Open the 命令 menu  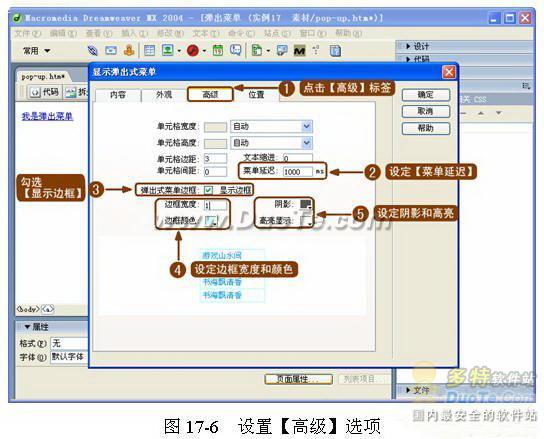241,34
